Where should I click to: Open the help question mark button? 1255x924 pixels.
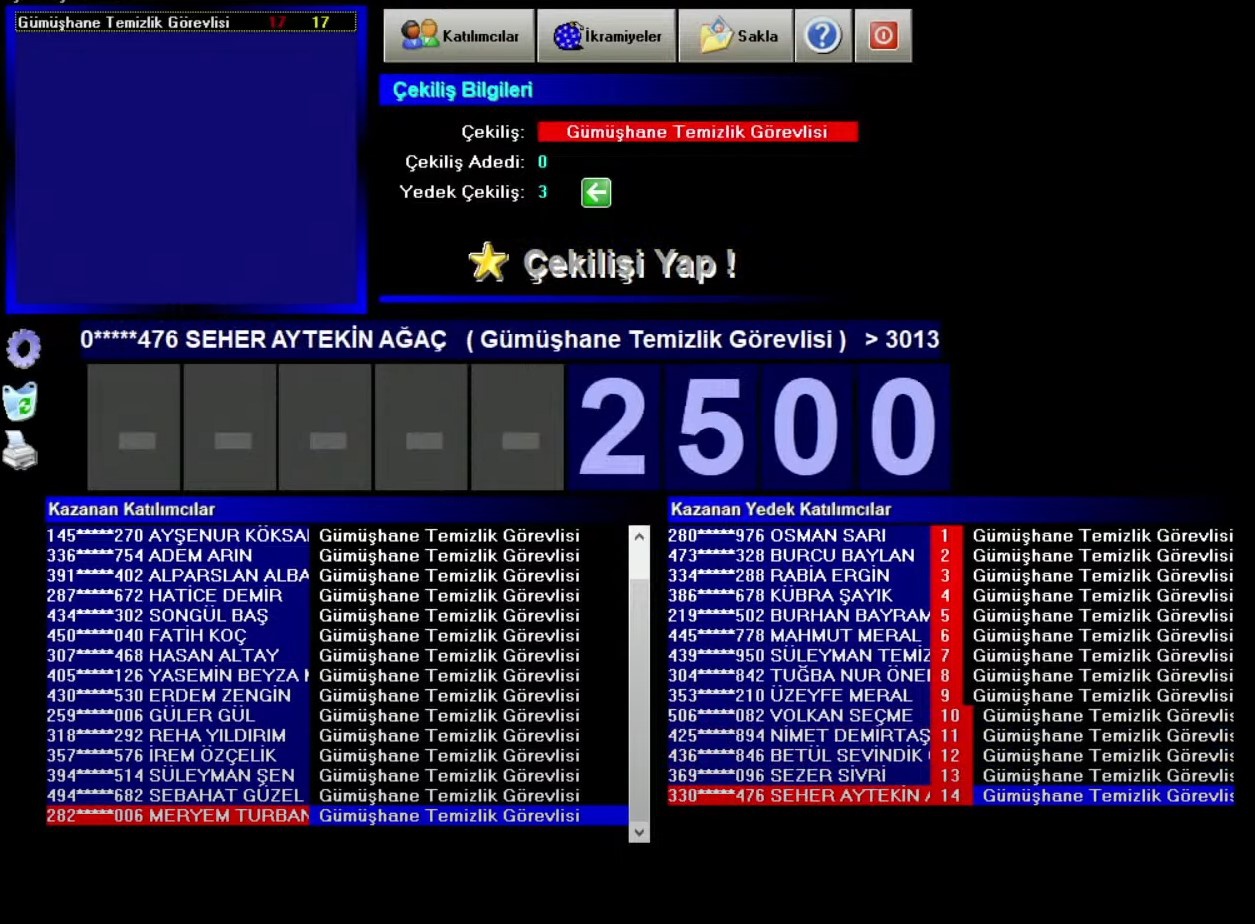click(x=822, y=36)
